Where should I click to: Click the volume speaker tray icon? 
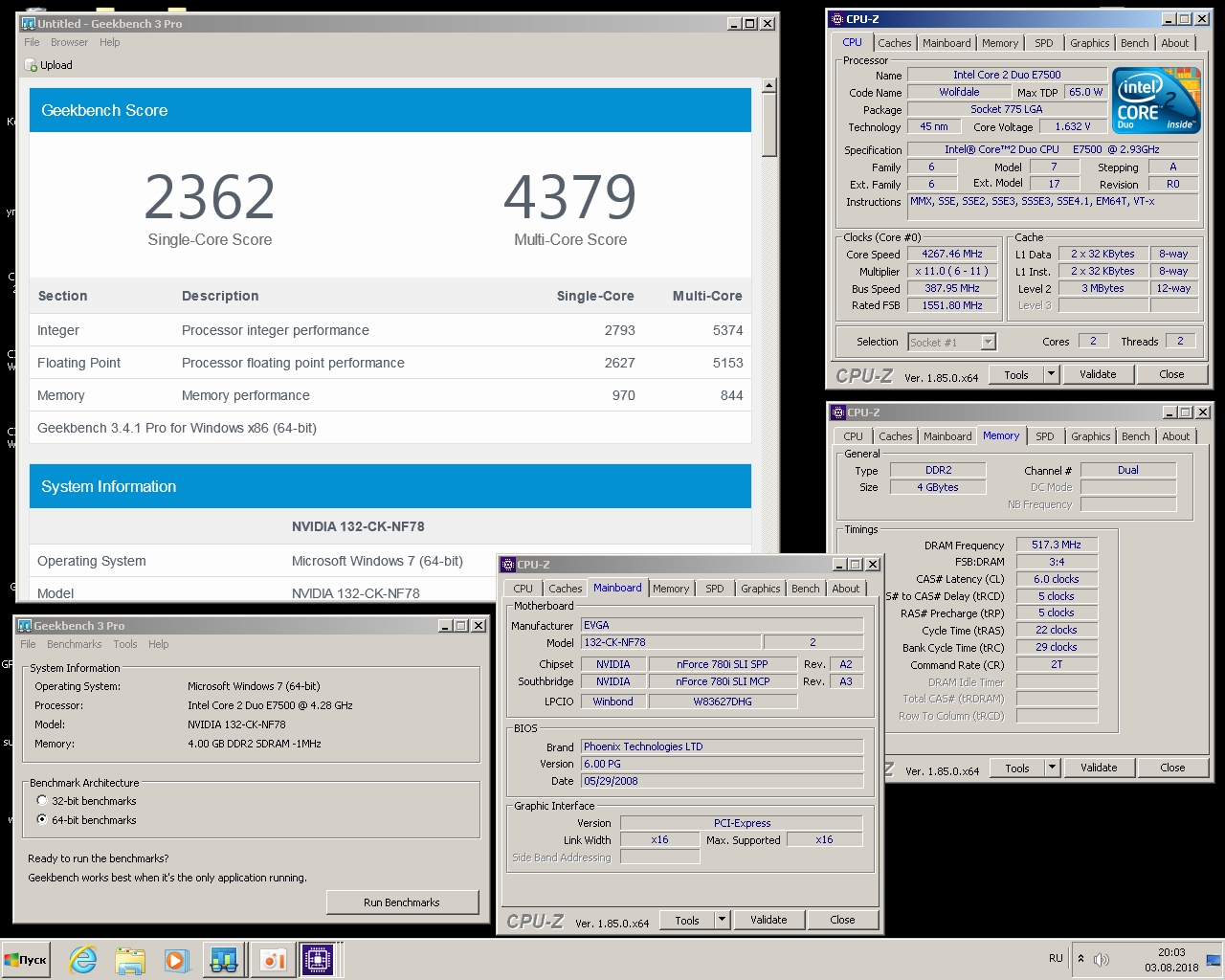point(1102,959)
